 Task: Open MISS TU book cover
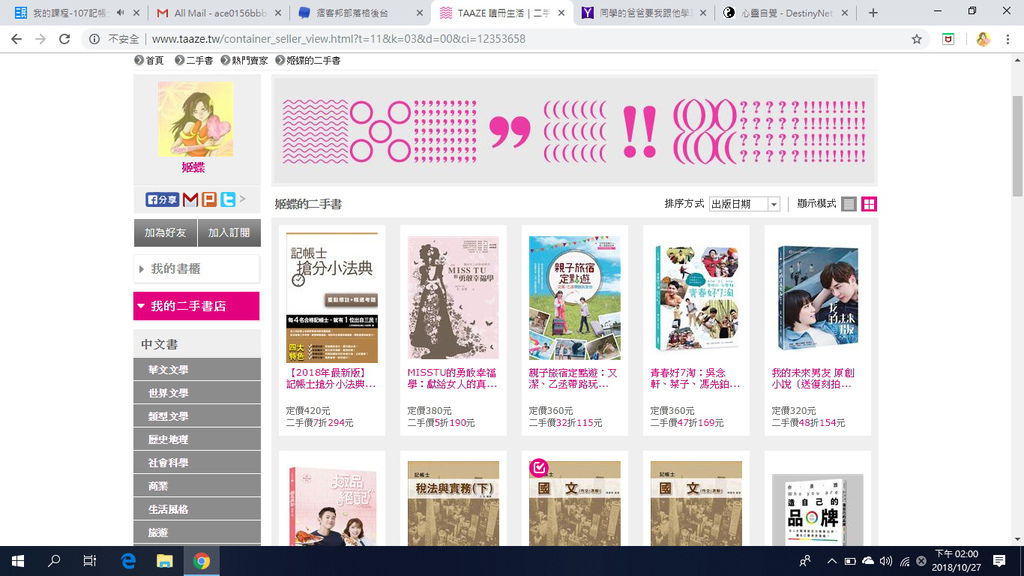[453, 297]
